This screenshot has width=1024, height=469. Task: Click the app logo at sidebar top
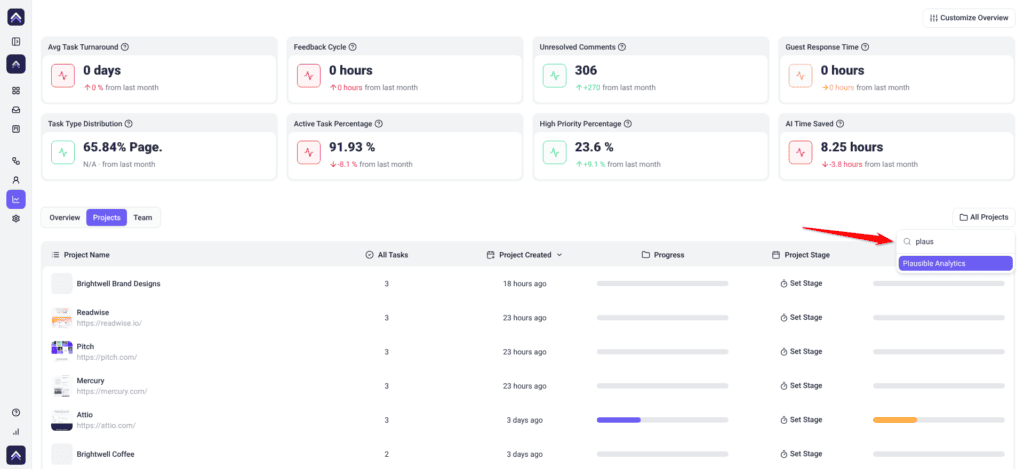[x=16, y=17]
